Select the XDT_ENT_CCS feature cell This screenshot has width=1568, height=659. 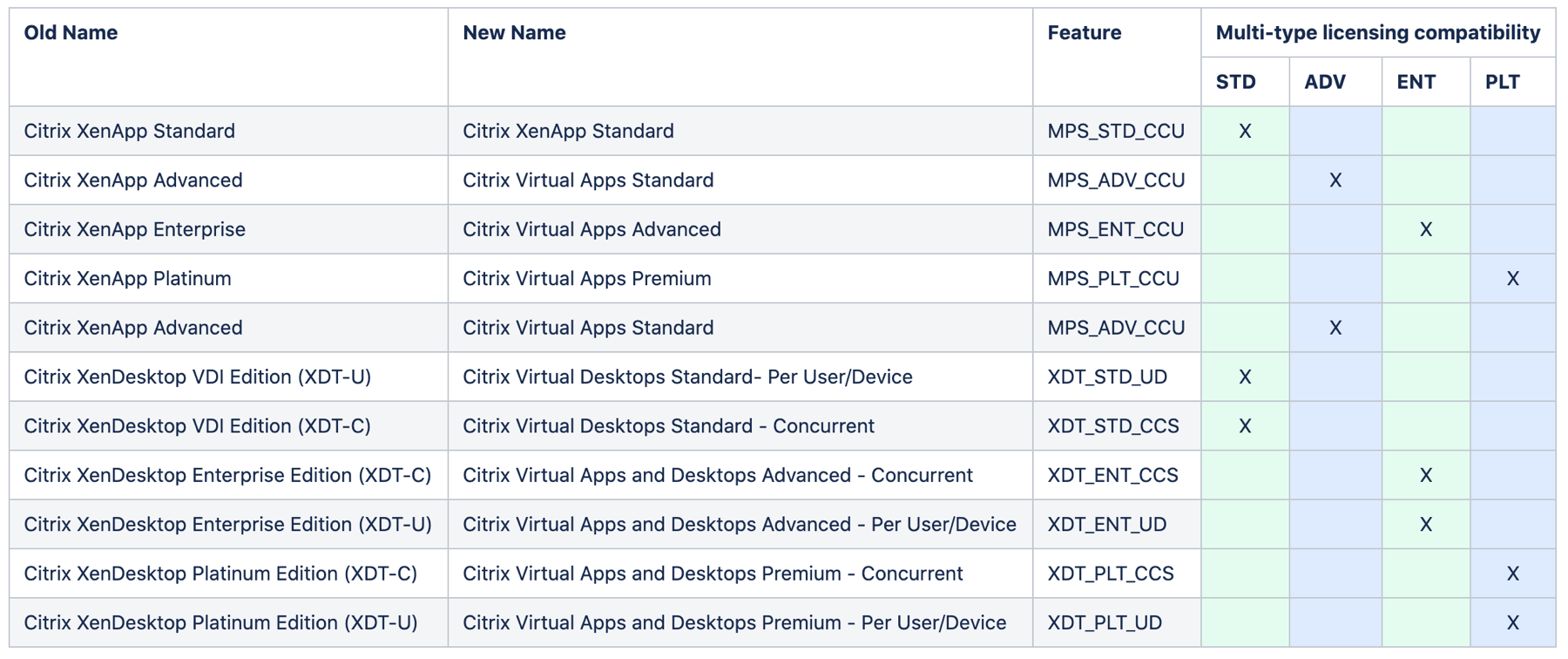pyautogui.click(x=1117, y=475)
